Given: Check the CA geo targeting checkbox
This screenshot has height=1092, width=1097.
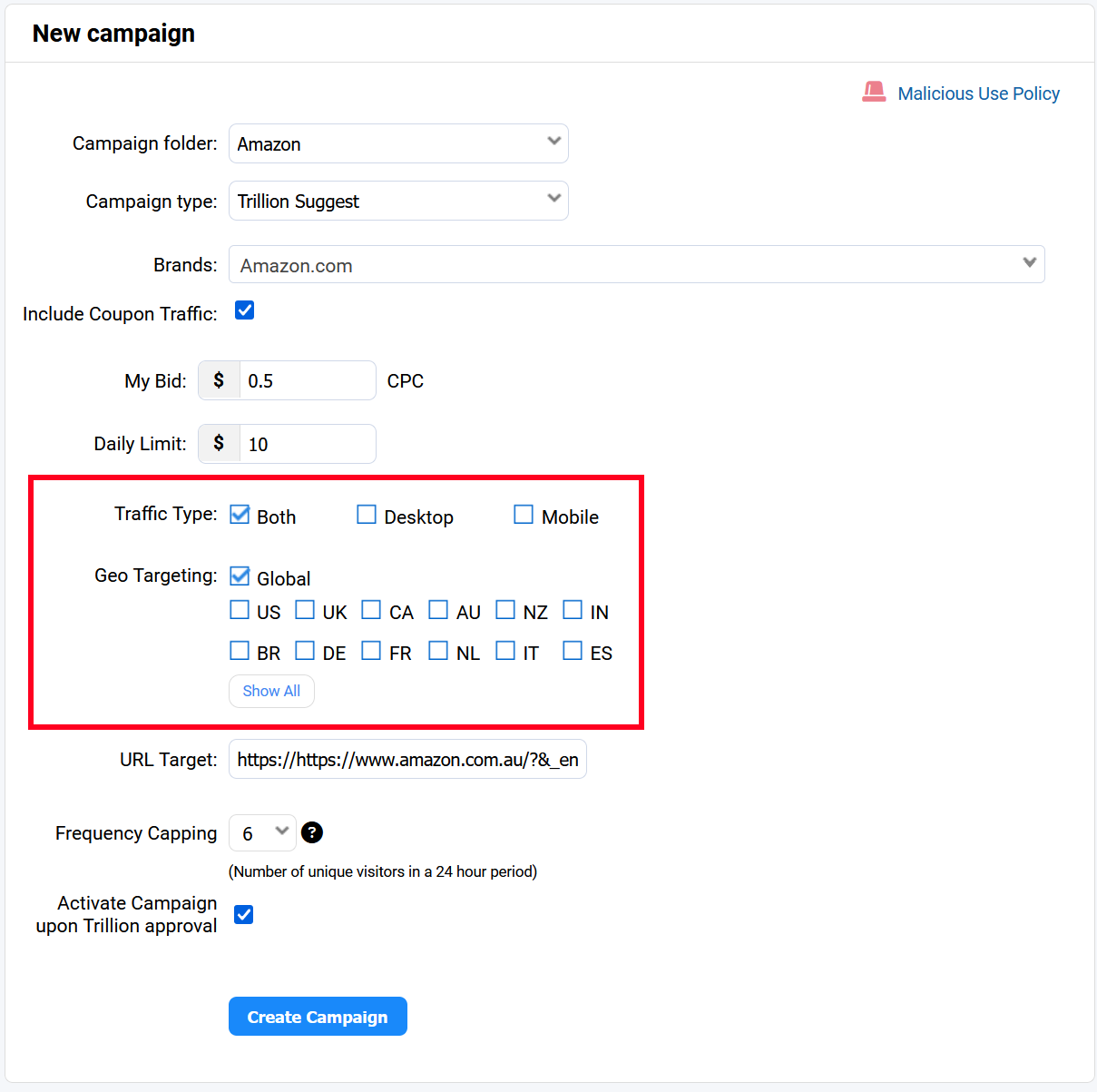Looking at the screenshot, I should click(371, 610).
